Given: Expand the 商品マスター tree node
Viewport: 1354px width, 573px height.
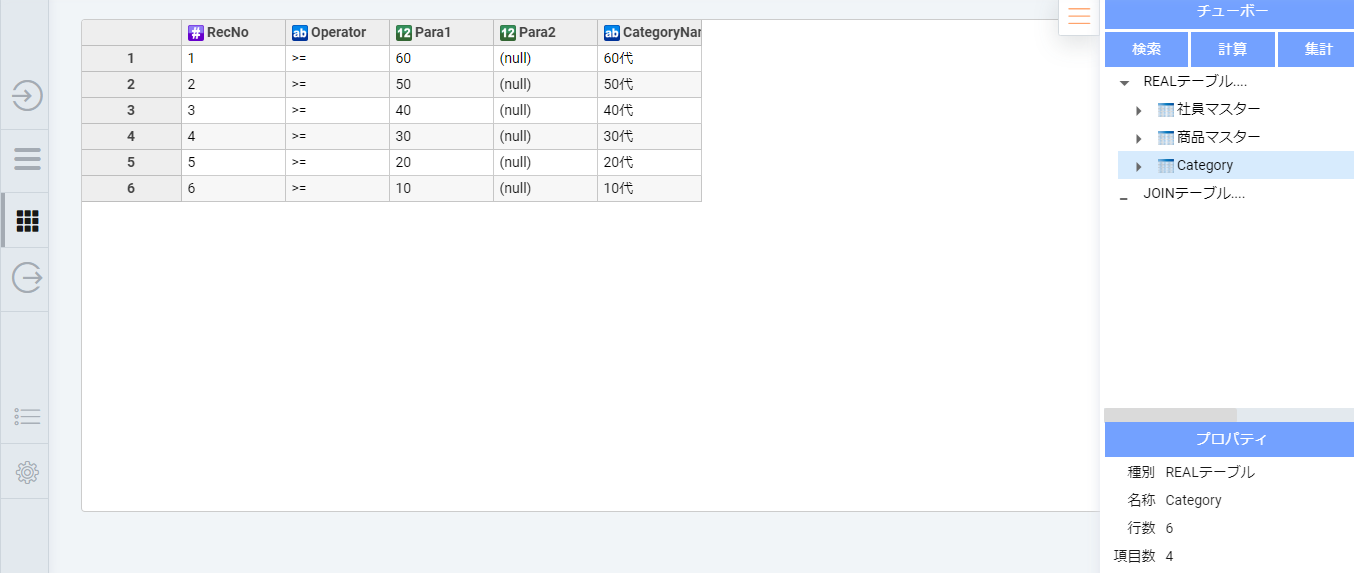Looking at the screenshot, I should (1138, 138).
